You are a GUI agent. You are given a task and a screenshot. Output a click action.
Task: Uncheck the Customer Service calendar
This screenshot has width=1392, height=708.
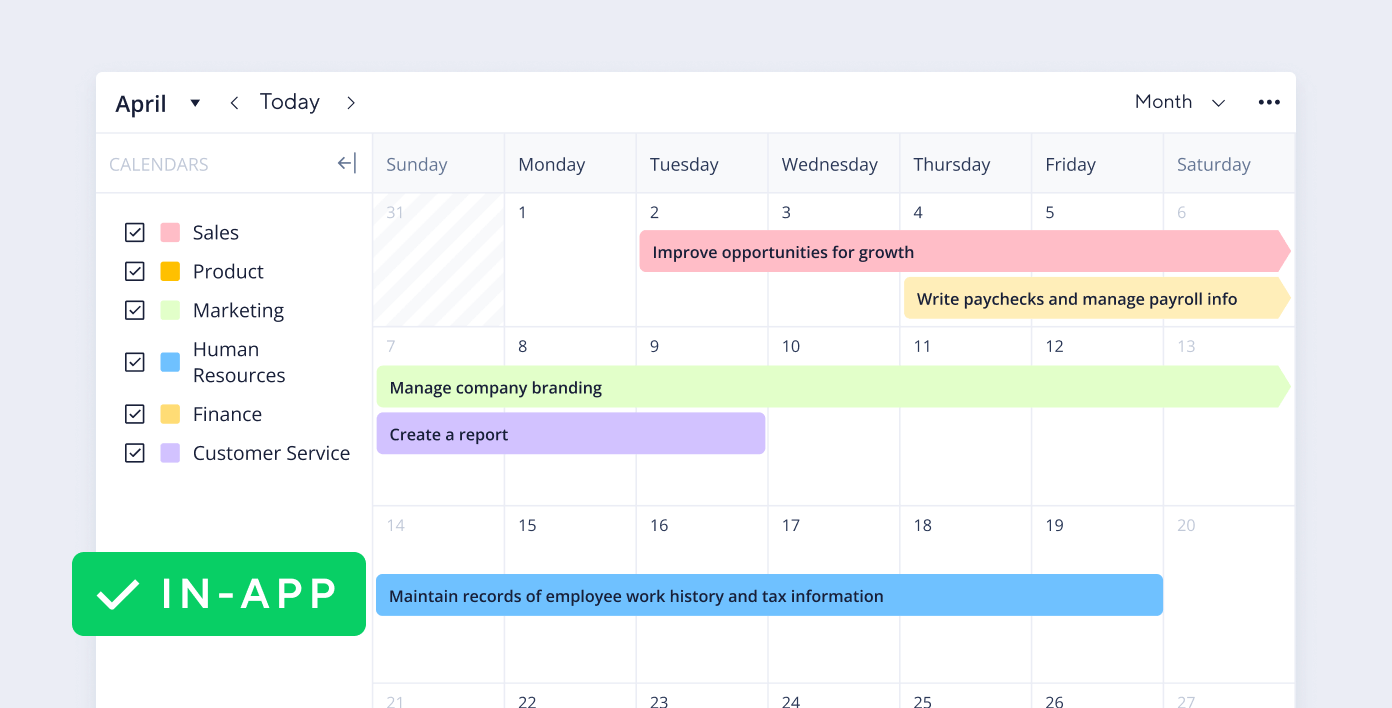pyautogui.click(x=135, y=453)
